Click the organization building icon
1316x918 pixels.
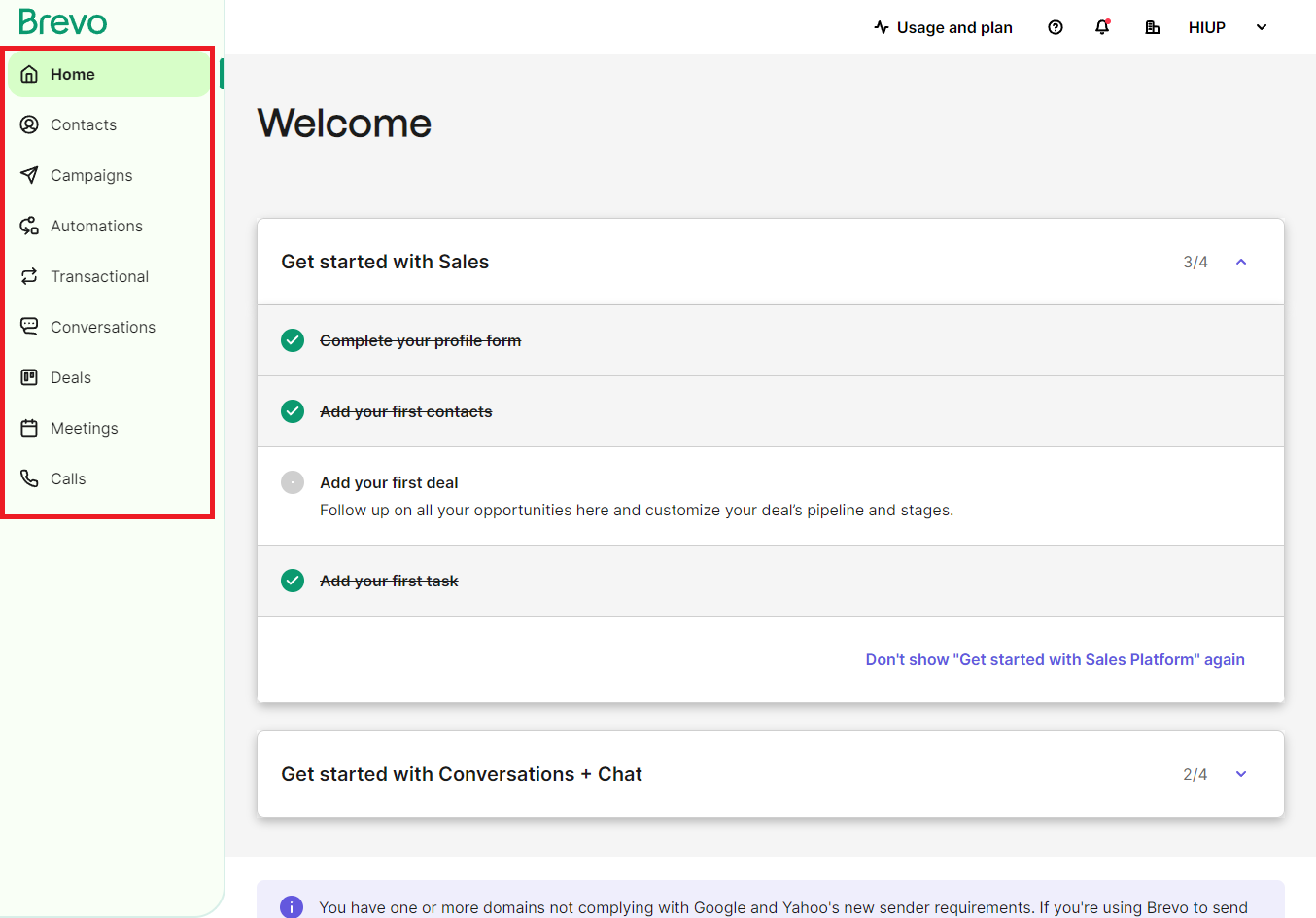(x=1153, y=27)
